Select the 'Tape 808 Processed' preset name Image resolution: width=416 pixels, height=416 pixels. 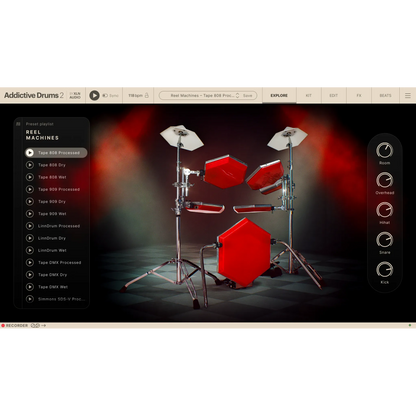click(x=59, y=153)
